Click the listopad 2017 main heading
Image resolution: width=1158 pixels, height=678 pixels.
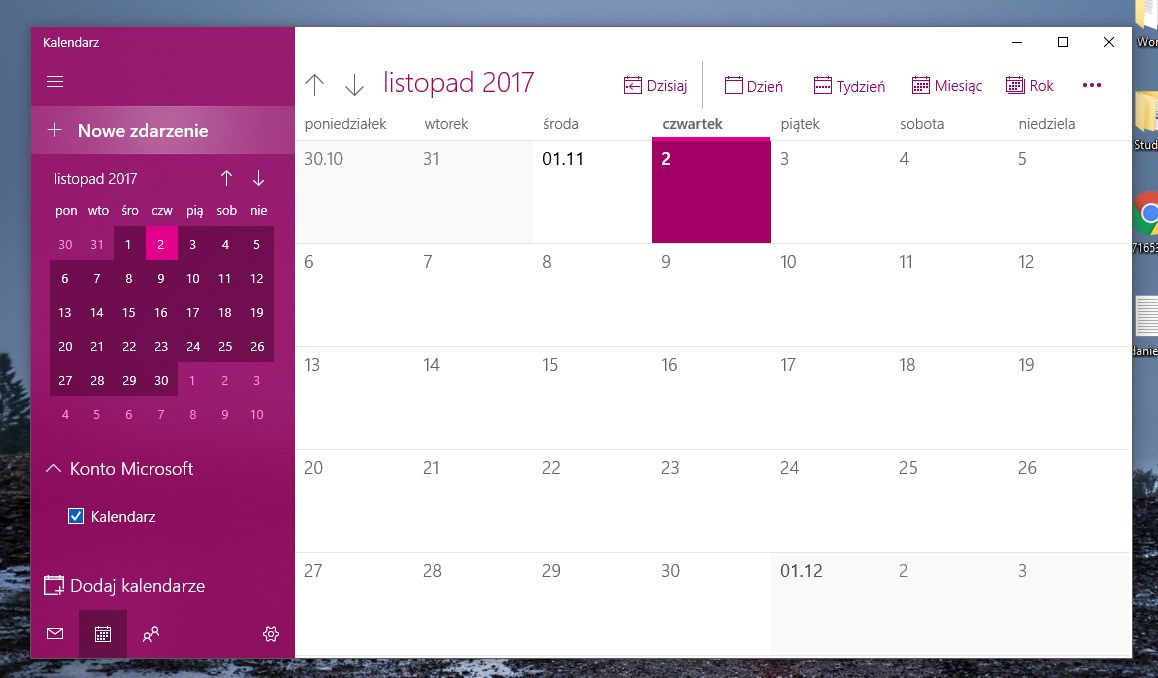[x=458, y=82]
